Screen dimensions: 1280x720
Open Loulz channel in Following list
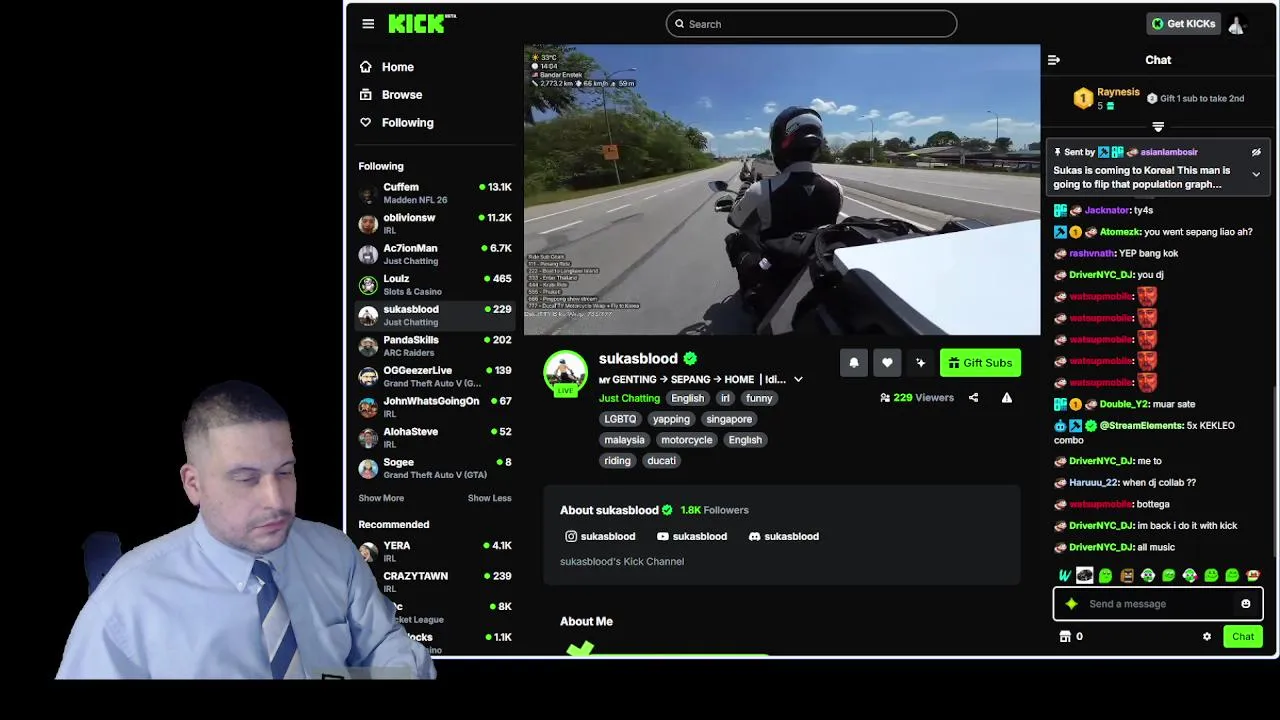tap(435, 285)
